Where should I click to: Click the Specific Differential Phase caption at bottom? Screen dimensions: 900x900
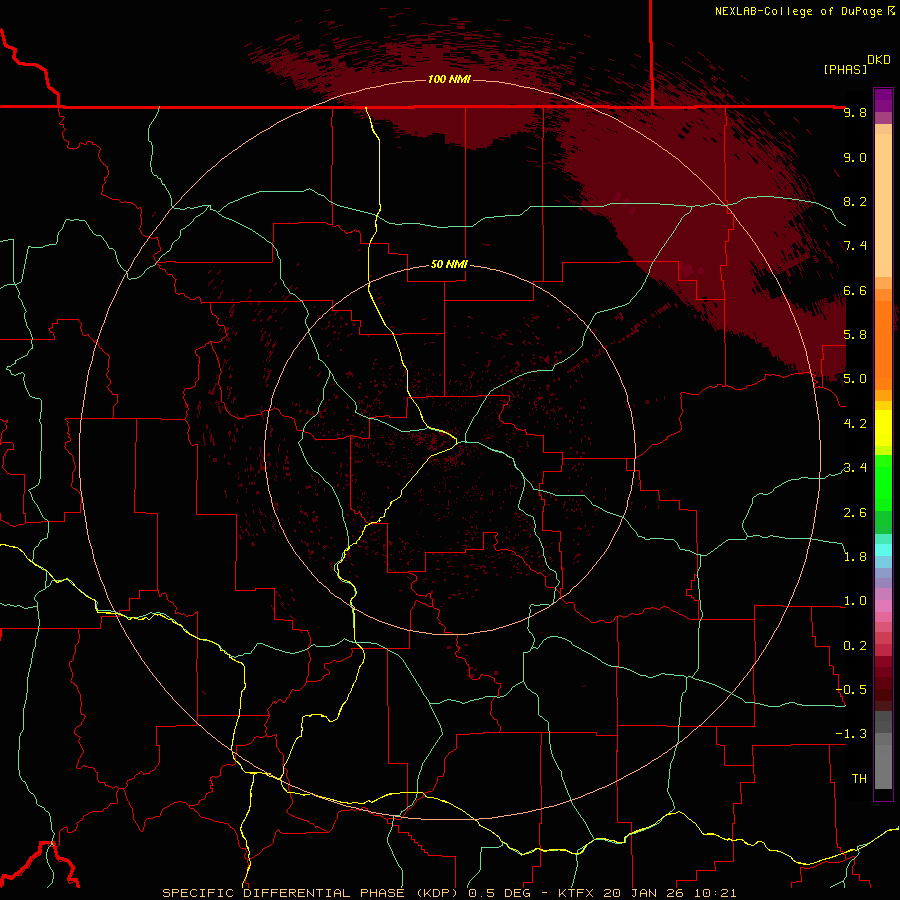coord(449,893)
